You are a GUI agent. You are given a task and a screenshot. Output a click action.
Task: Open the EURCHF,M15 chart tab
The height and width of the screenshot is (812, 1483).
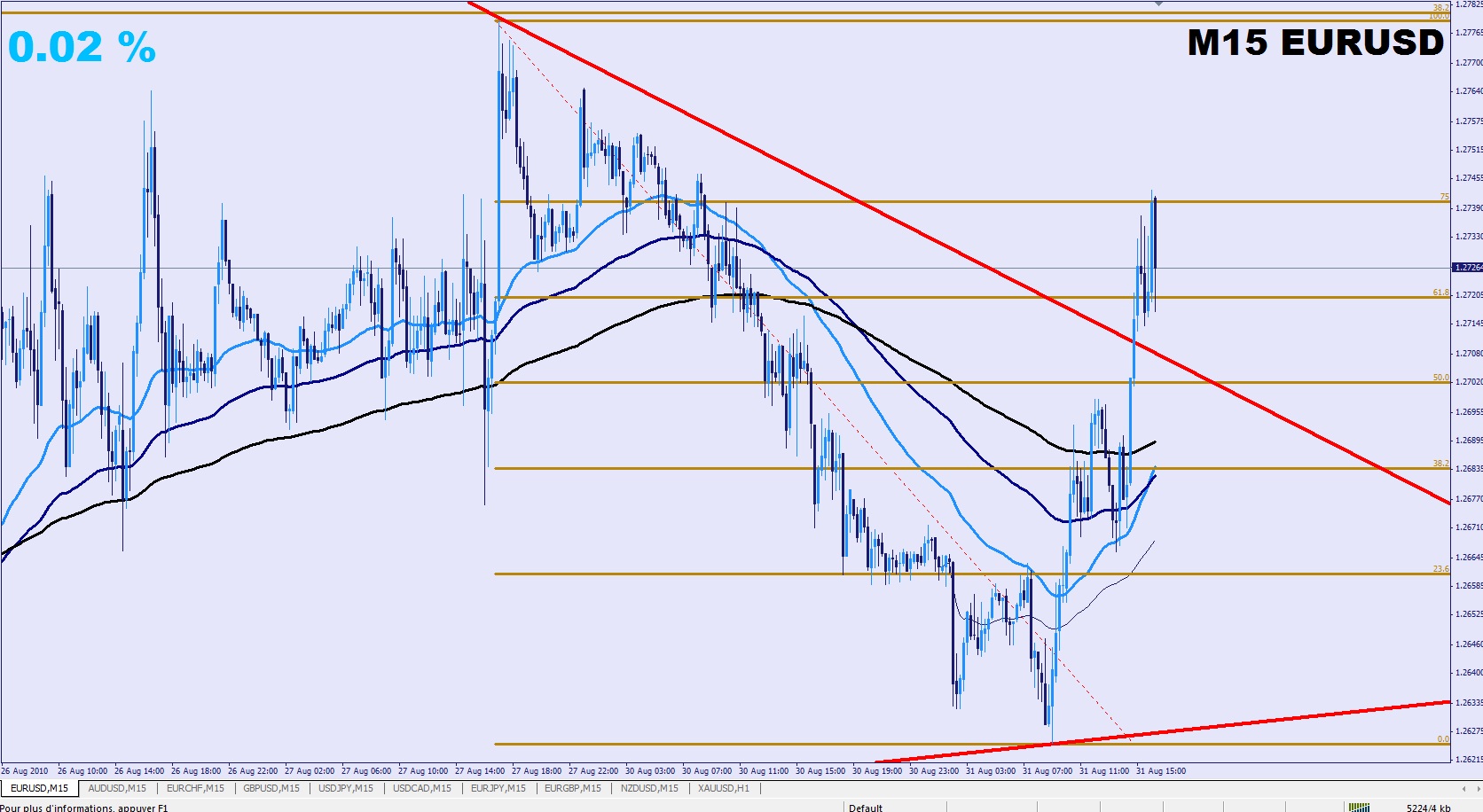[195, 788]
